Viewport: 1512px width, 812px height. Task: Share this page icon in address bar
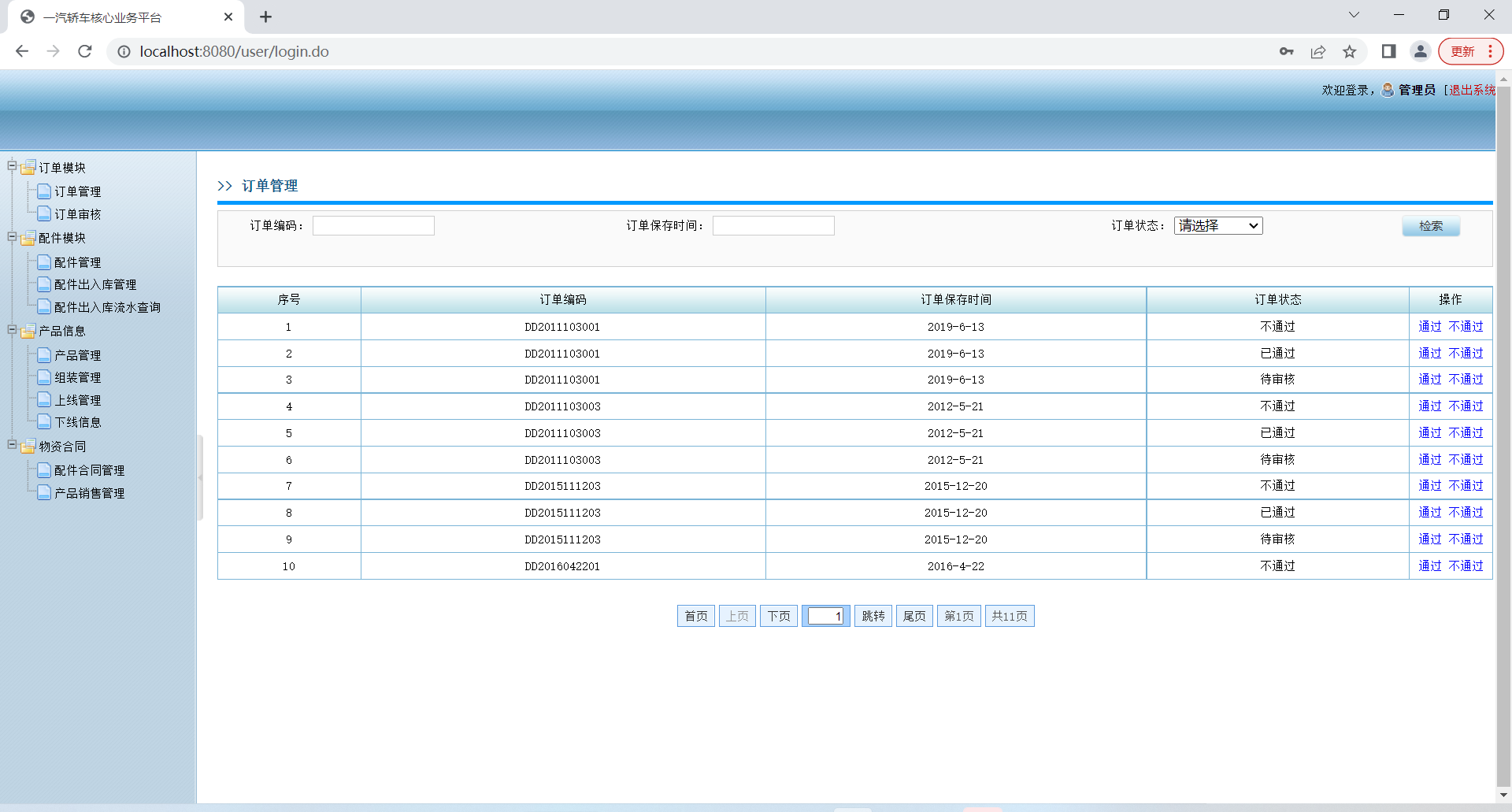coord(1318,51)
